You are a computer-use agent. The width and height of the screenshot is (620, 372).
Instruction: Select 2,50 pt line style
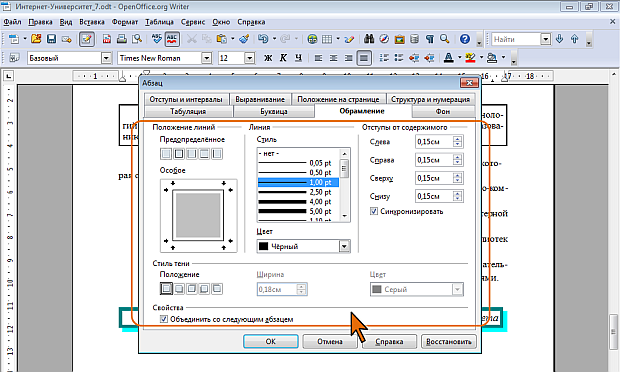(x=298, y=192)
